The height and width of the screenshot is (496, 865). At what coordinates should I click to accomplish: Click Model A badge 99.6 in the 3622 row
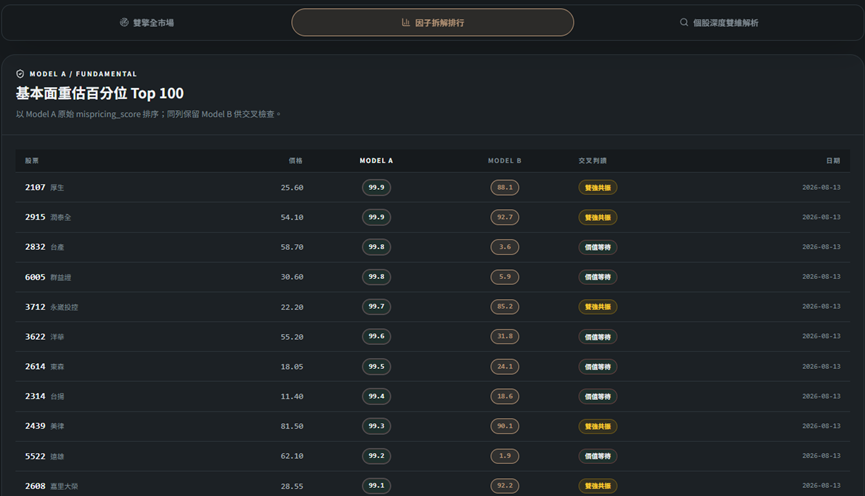pyautogui.click(x=376, y=337)
